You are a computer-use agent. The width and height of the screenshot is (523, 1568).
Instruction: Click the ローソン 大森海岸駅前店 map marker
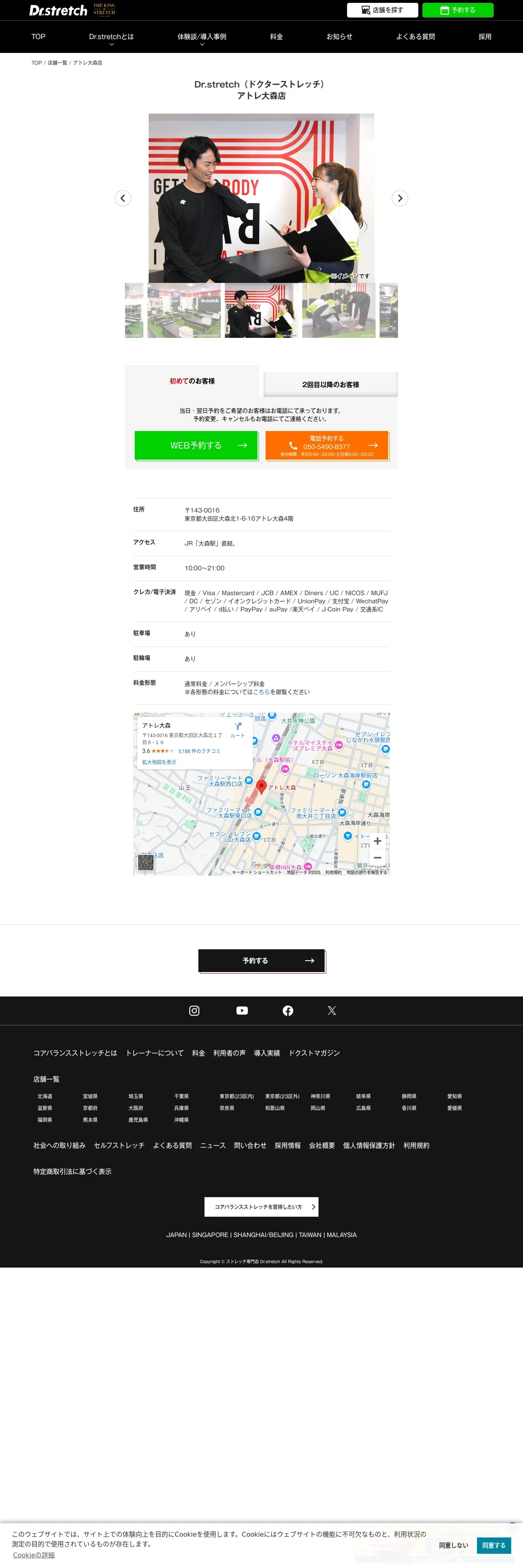point(366,784)
